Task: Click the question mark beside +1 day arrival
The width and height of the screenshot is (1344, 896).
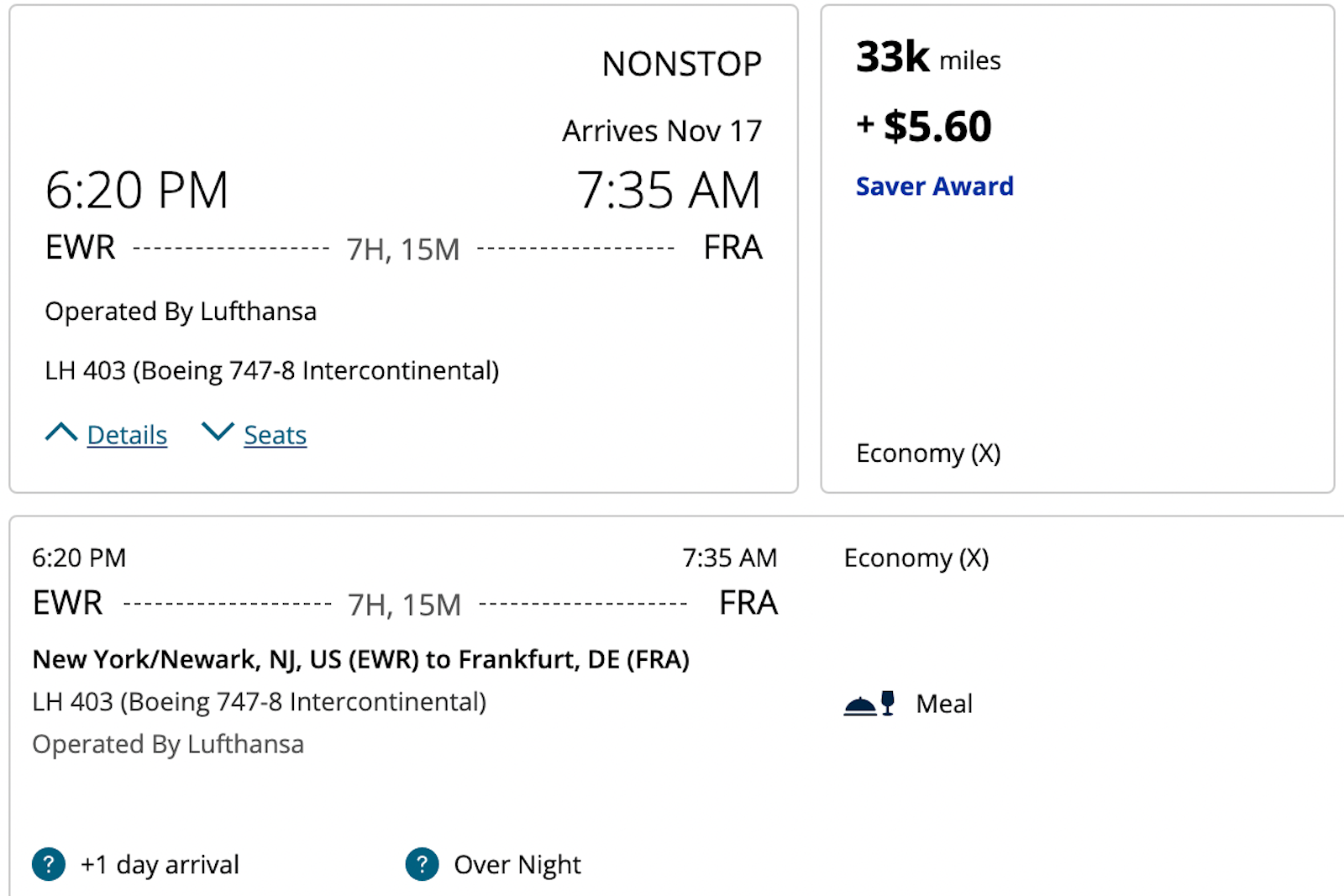Action: pyautogui.click(x=49, y=864)
